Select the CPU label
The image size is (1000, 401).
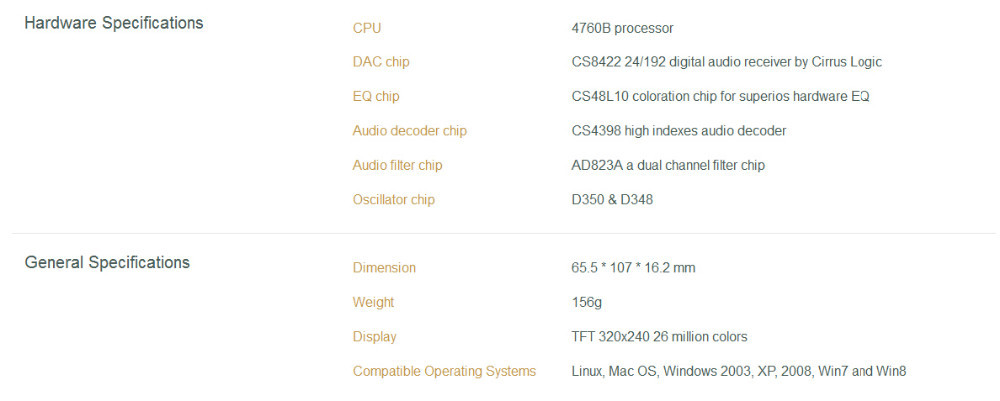pyautogui.click(x=367, y=28)
